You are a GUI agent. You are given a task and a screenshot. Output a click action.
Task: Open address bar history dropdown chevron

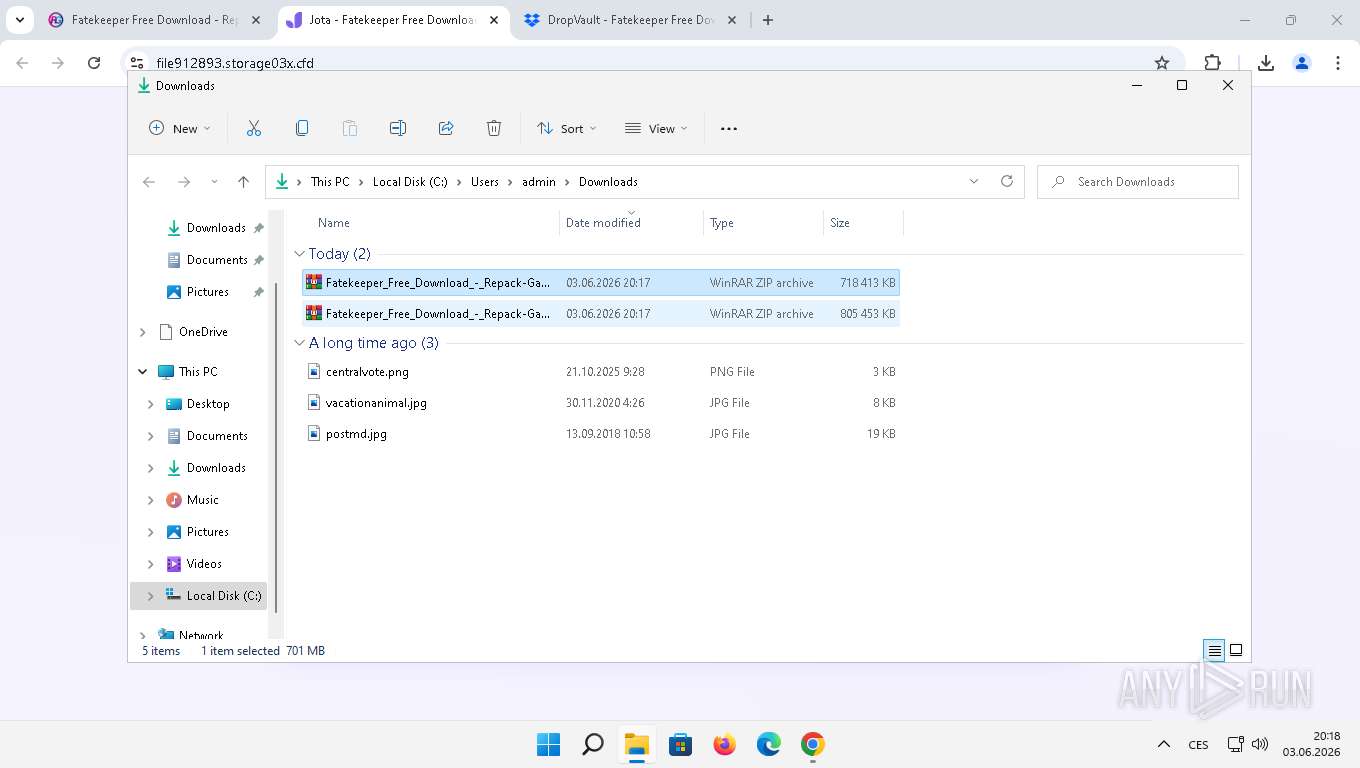[x=974, y=181]
